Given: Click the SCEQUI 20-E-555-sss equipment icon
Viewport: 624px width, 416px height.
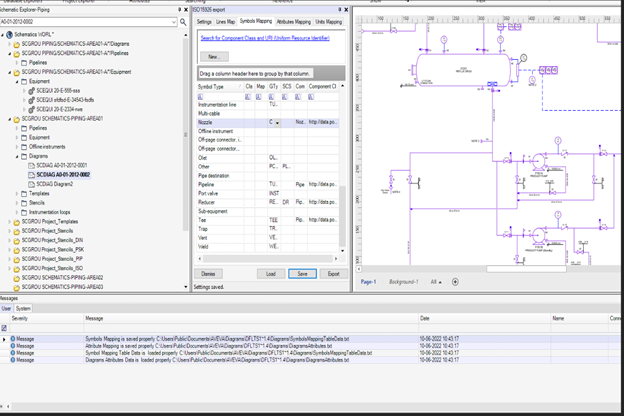Looking at the screenshot, I should coord(31,91).
